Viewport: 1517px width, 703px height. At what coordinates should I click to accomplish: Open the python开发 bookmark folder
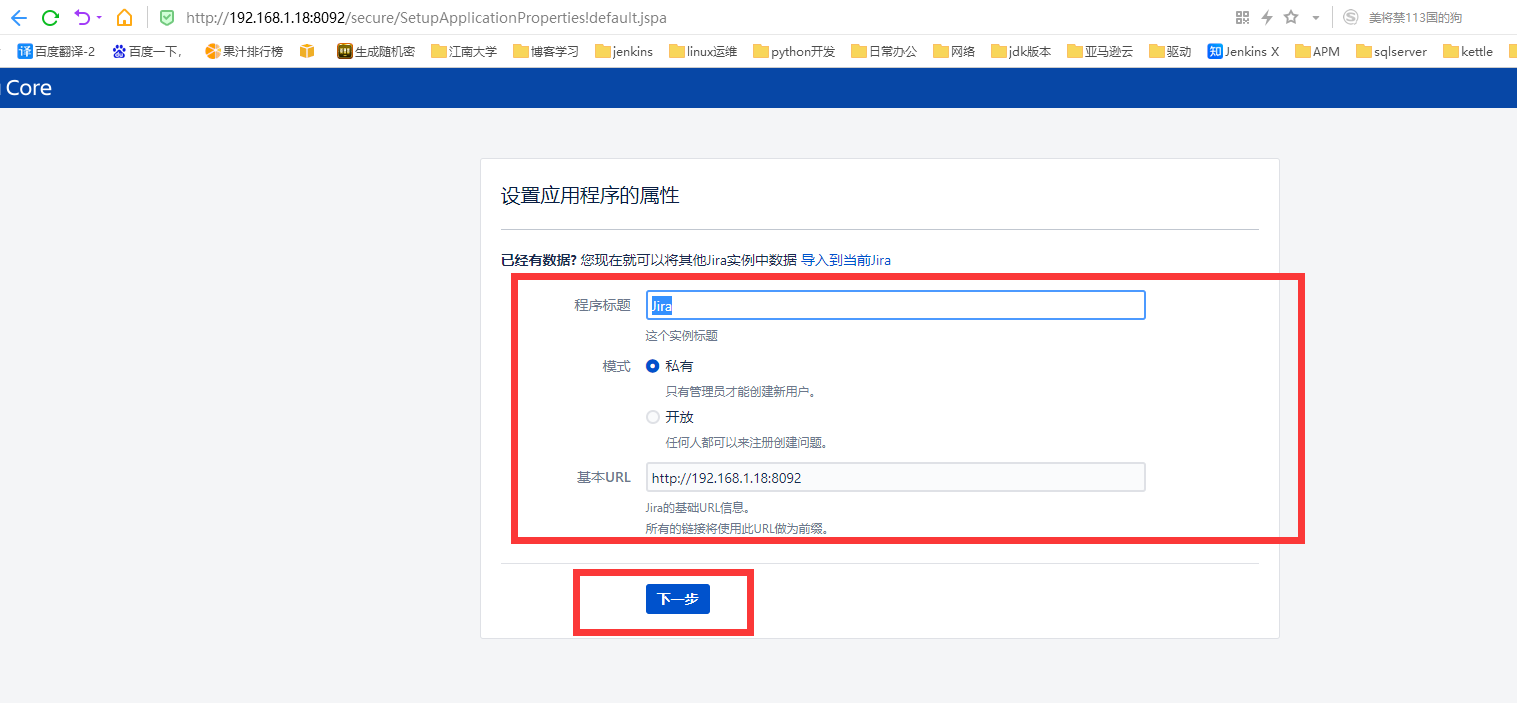[794, 51]
